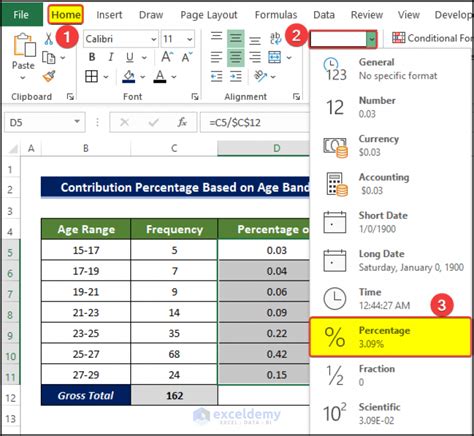Screen dimensions: 474x436
Task: Switch to the Insert tab
Action: coord(109,15)
